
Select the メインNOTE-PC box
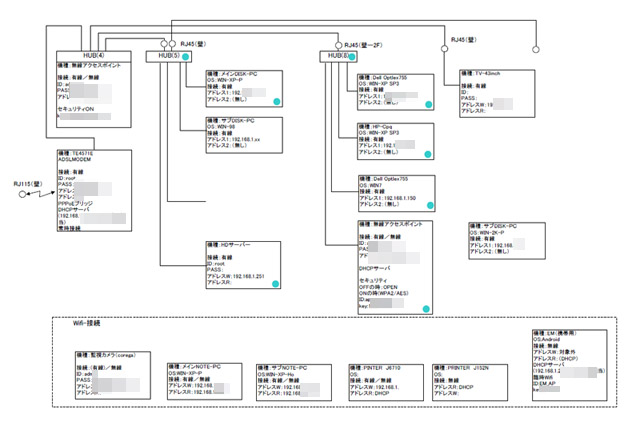(204, 382)
